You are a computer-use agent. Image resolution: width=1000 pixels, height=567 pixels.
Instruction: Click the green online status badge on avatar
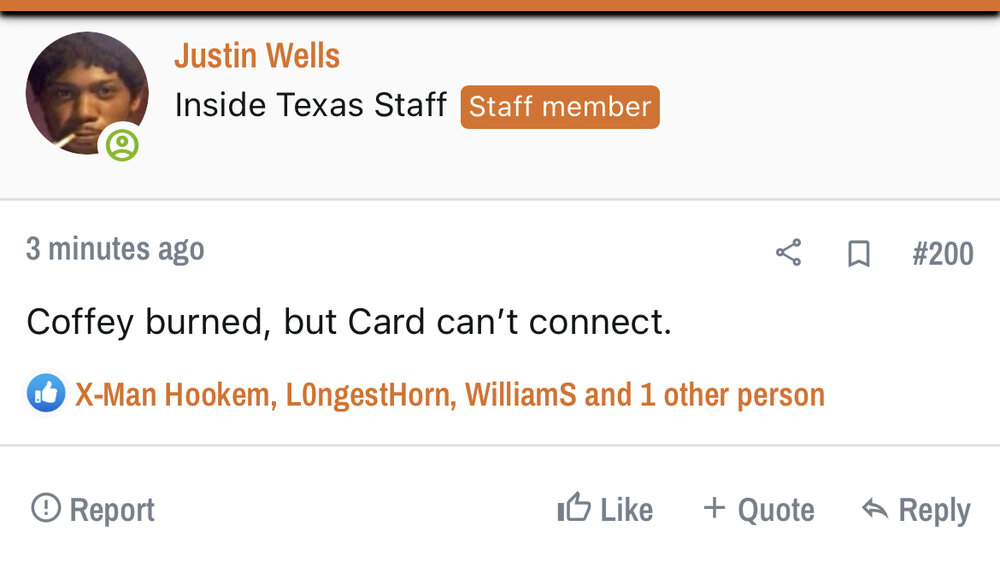click(122, 146)
